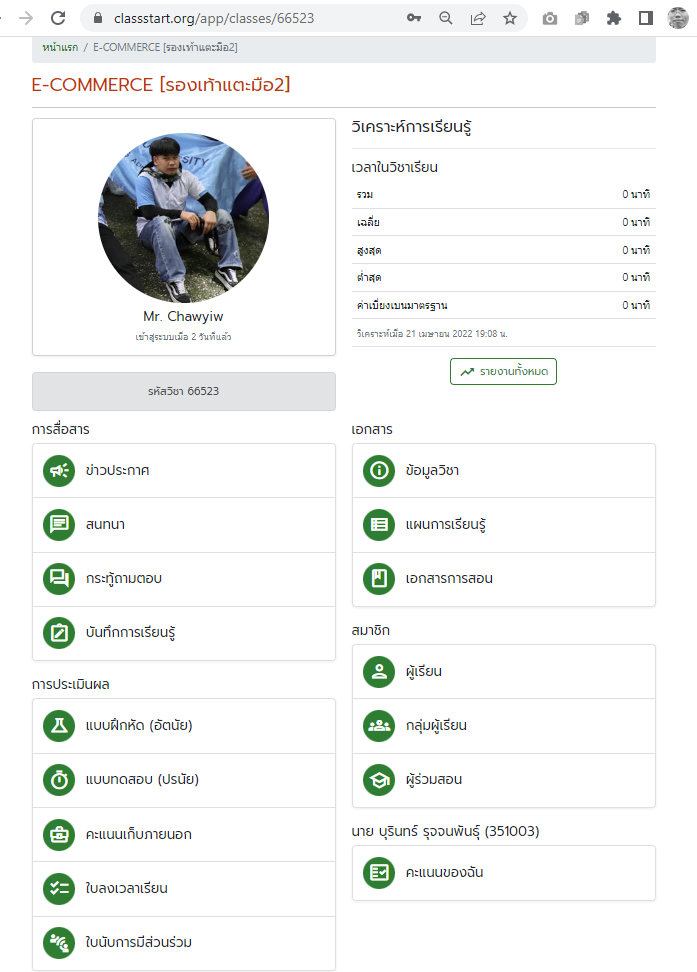Open the บันทึกการเรียนรู้ journal icon
This screenshot has height=972, width=697.
point(59,632)
